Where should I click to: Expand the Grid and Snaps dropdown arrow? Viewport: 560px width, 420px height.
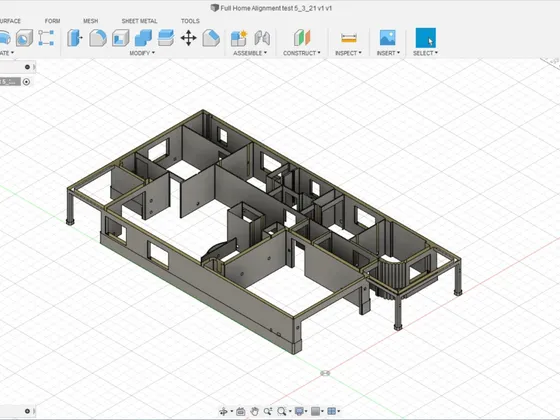322,412
